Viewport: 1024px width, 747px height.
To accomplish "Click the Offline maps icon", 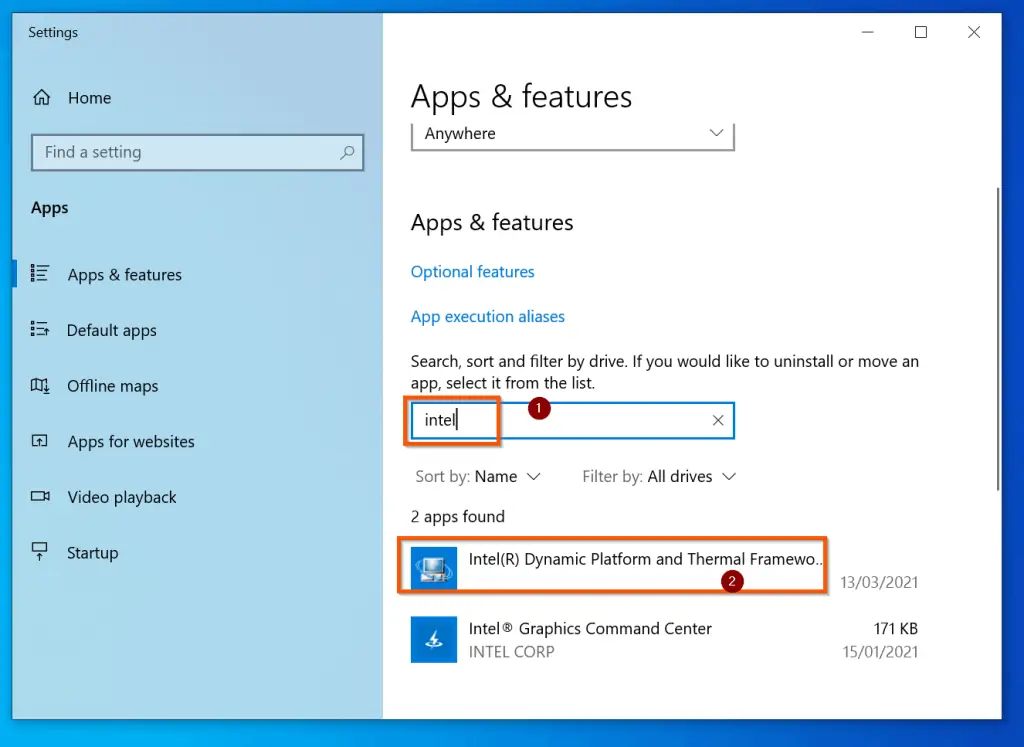I will (x=40, y=386).
